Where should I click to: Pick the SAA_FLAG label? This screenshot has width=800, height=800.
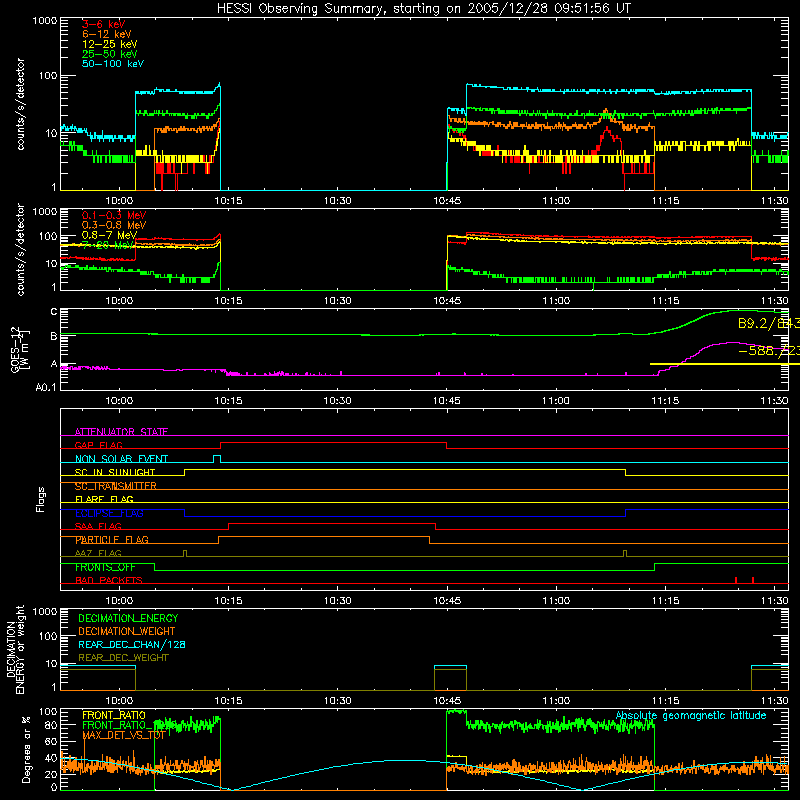click(98, 526)
